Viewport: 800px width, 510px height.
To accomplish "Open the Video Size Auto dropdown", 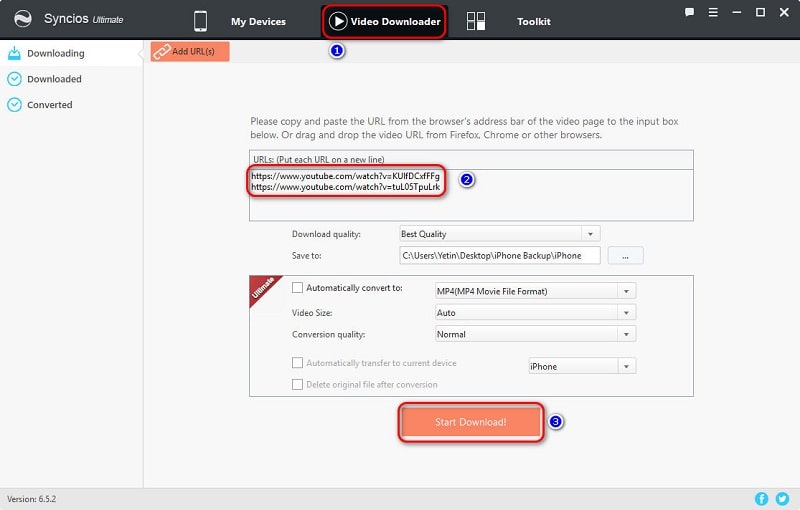I will click(x=535, y=313).
